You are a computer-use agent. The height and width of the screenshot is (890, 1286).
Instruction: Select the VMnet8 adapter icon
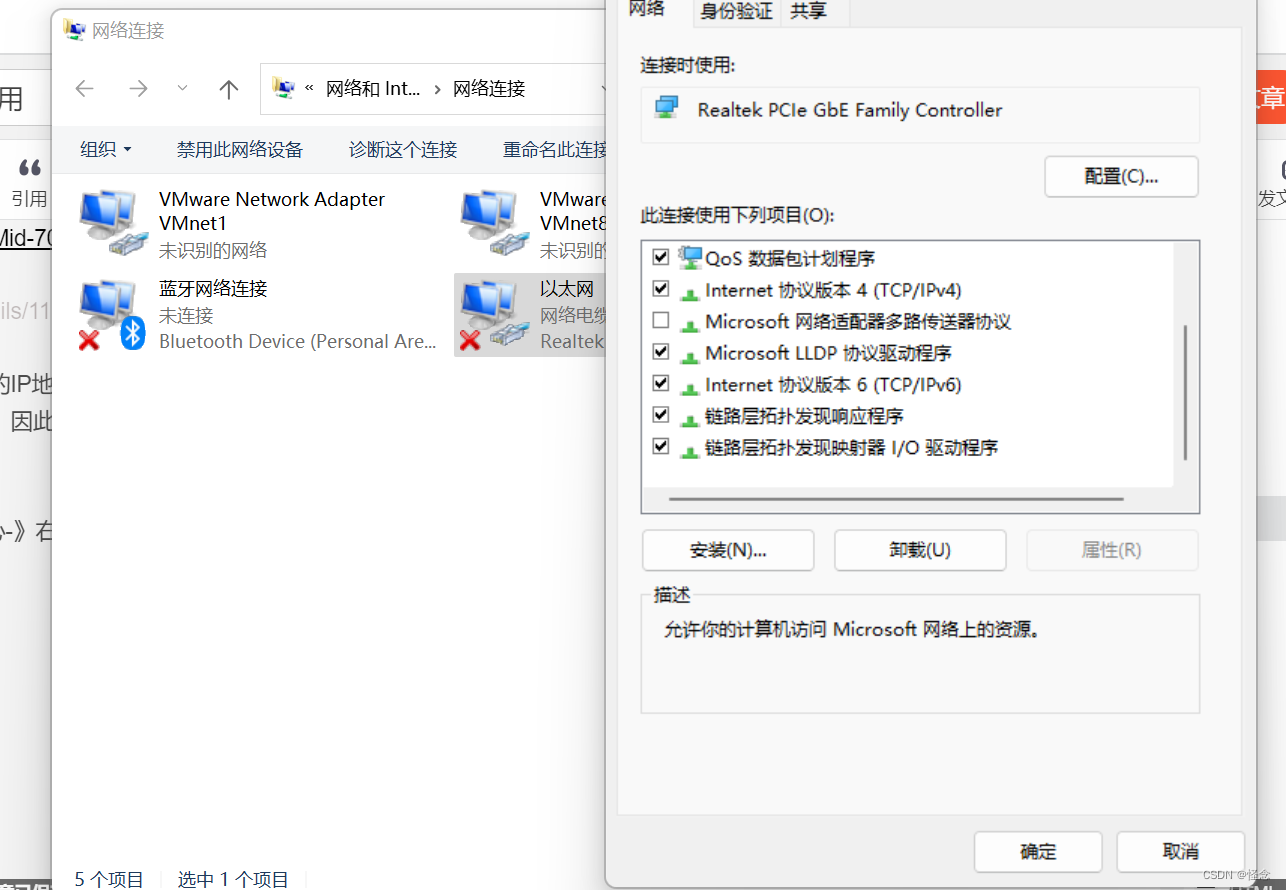pyautogui.click(x=494, y=224)
